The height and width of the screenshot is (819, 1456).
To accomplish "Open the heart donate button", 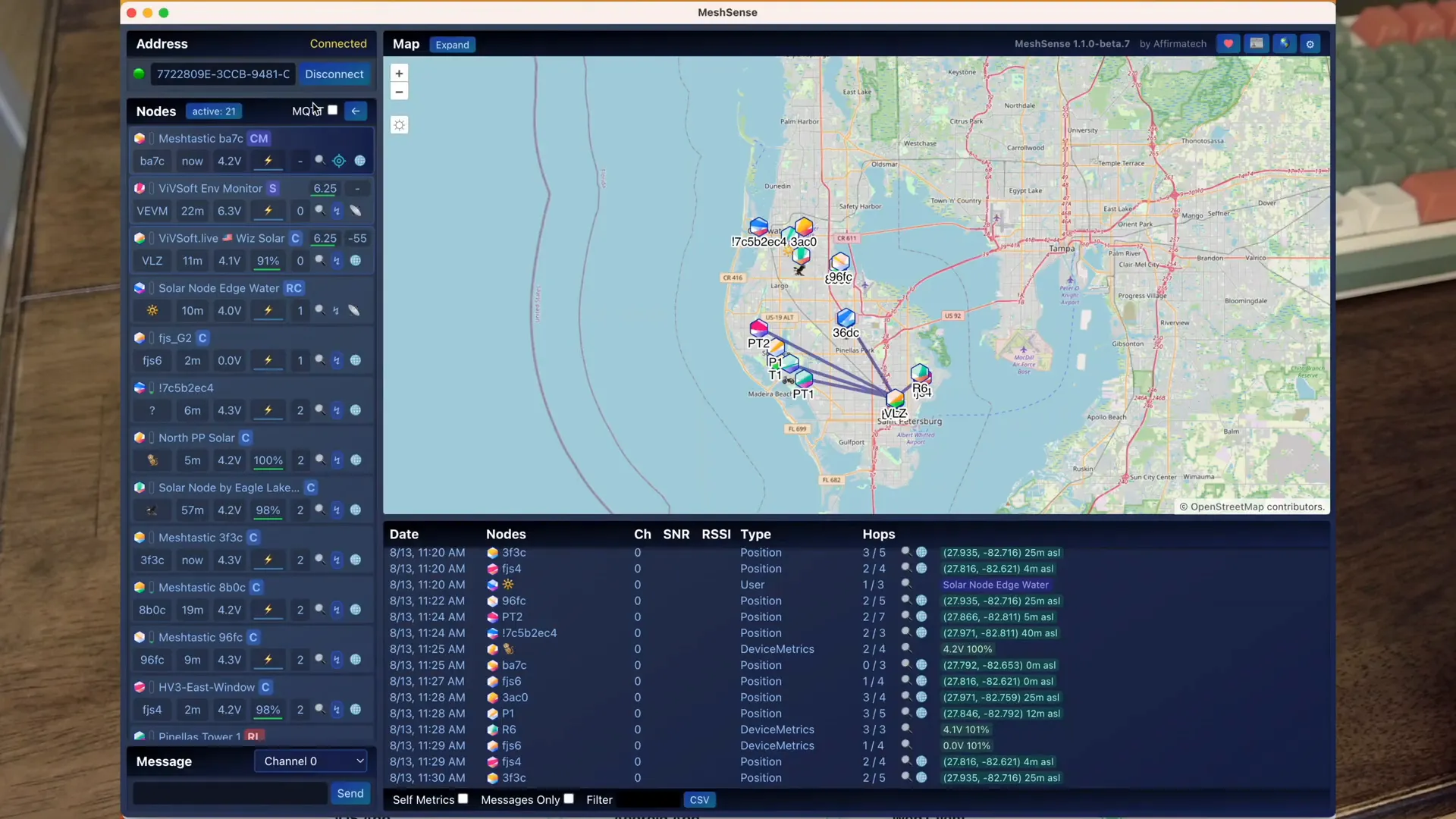I will pyautogui.click(x=1228, y=44).
